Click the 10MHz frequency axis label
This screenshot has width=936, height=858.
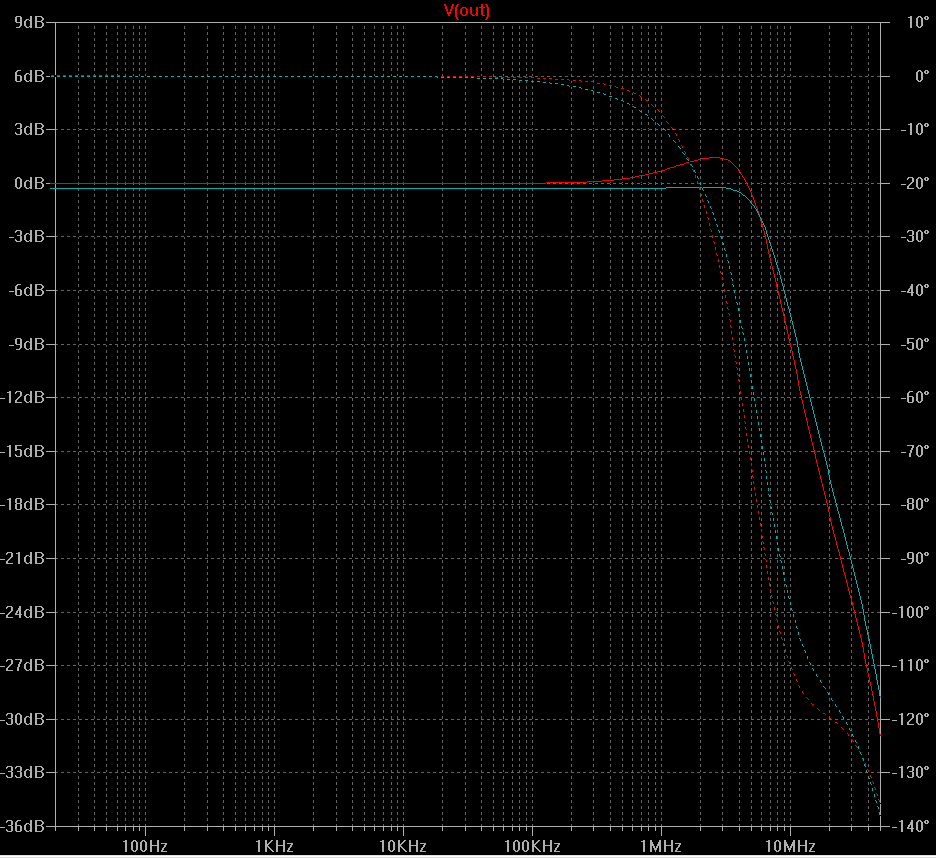point(790,846)
